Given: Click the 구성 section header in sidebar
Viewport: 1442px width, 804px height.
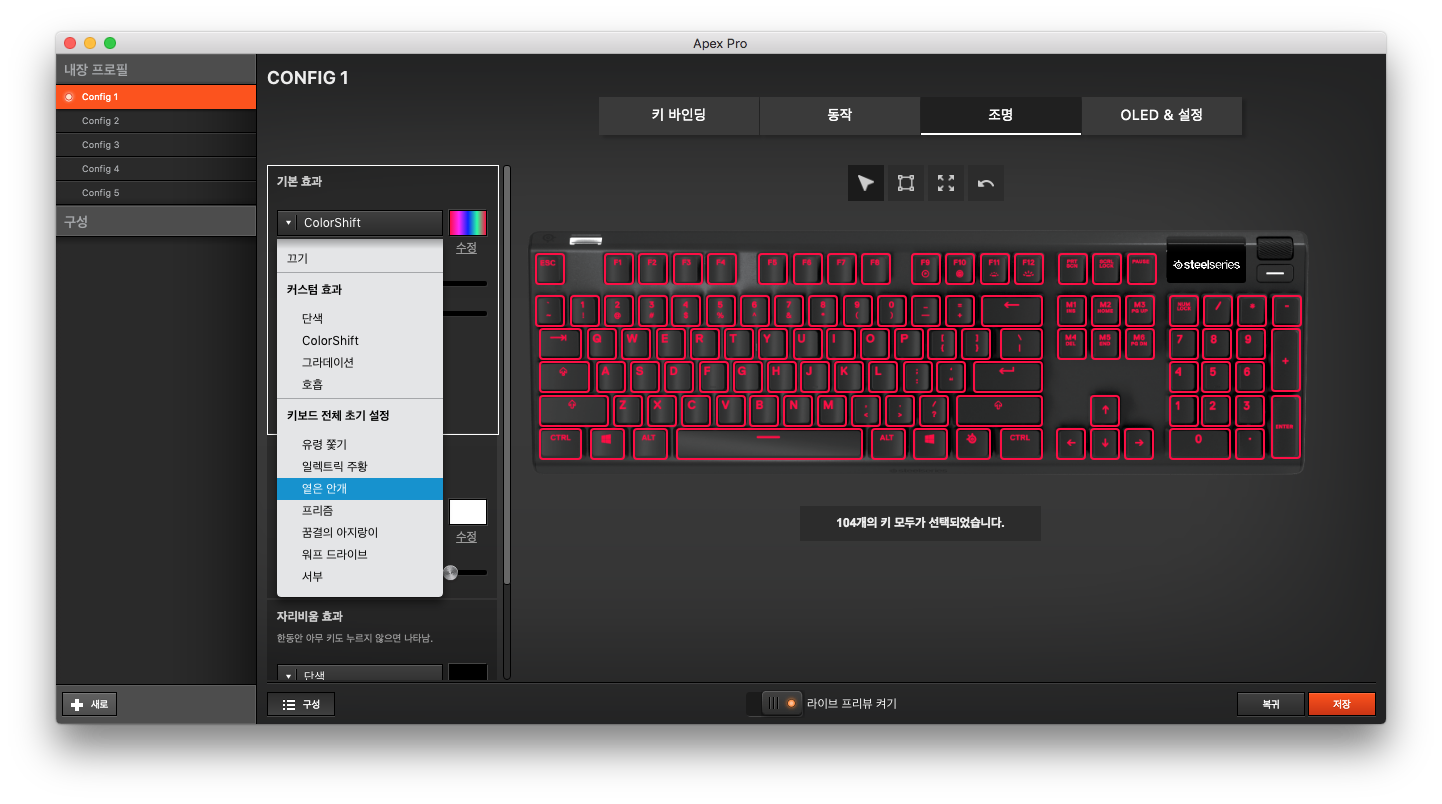Looking at the screenshot, I should 156,221.
